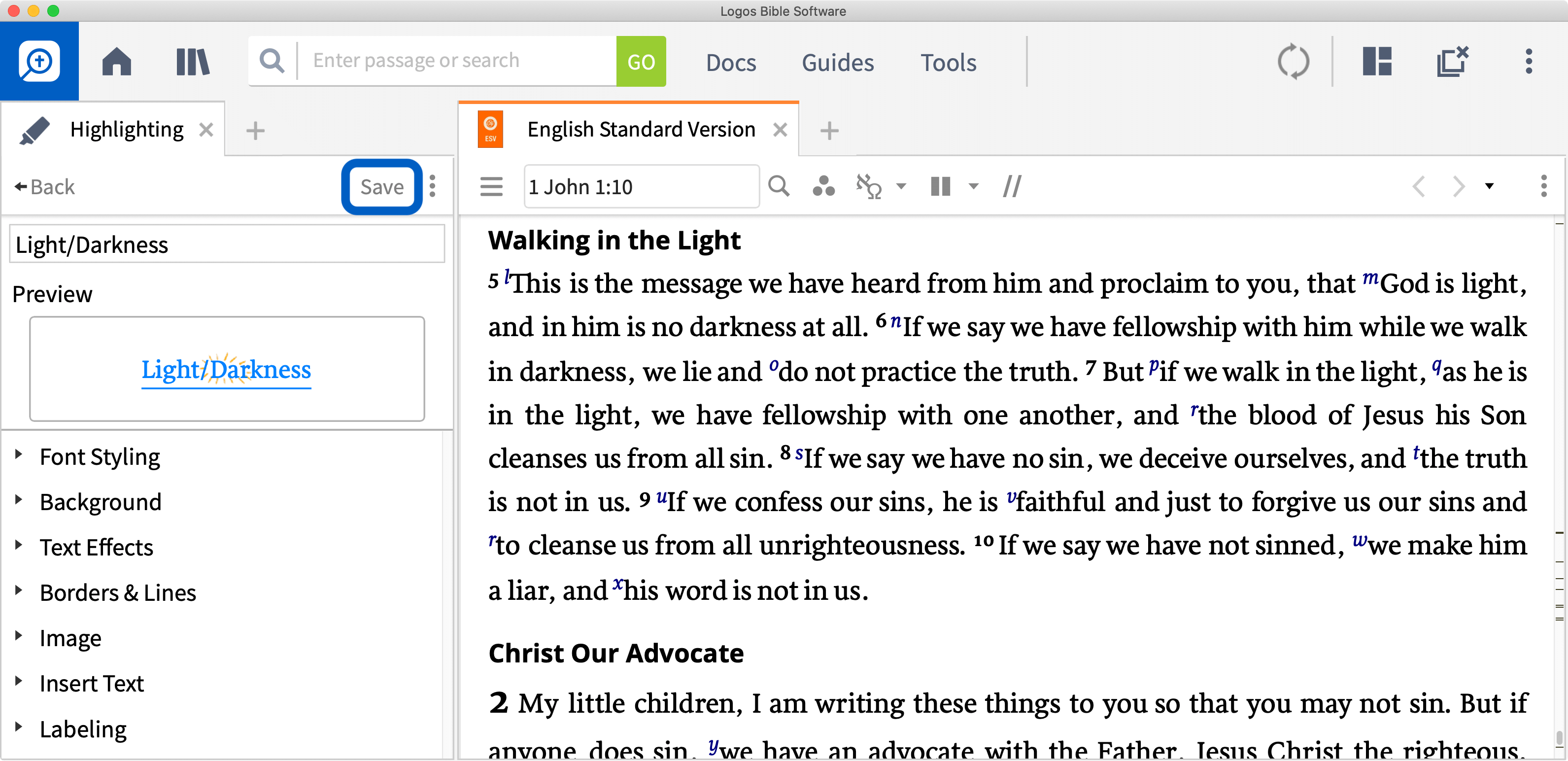1568x761 pixels.
Task: Click the ESV resource cover icon
Action: click(490, 129)
